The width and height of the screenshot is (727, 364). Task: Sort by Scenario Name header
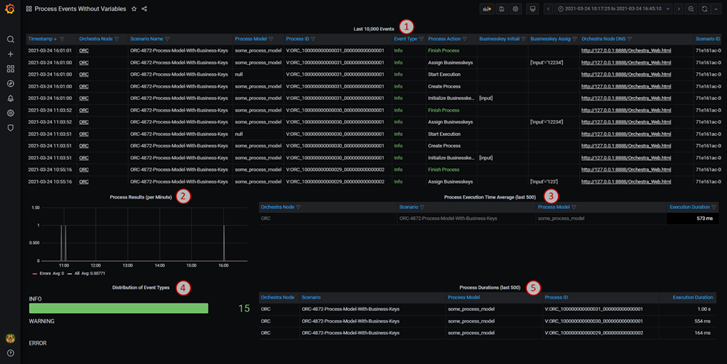[x=147, y=39]
